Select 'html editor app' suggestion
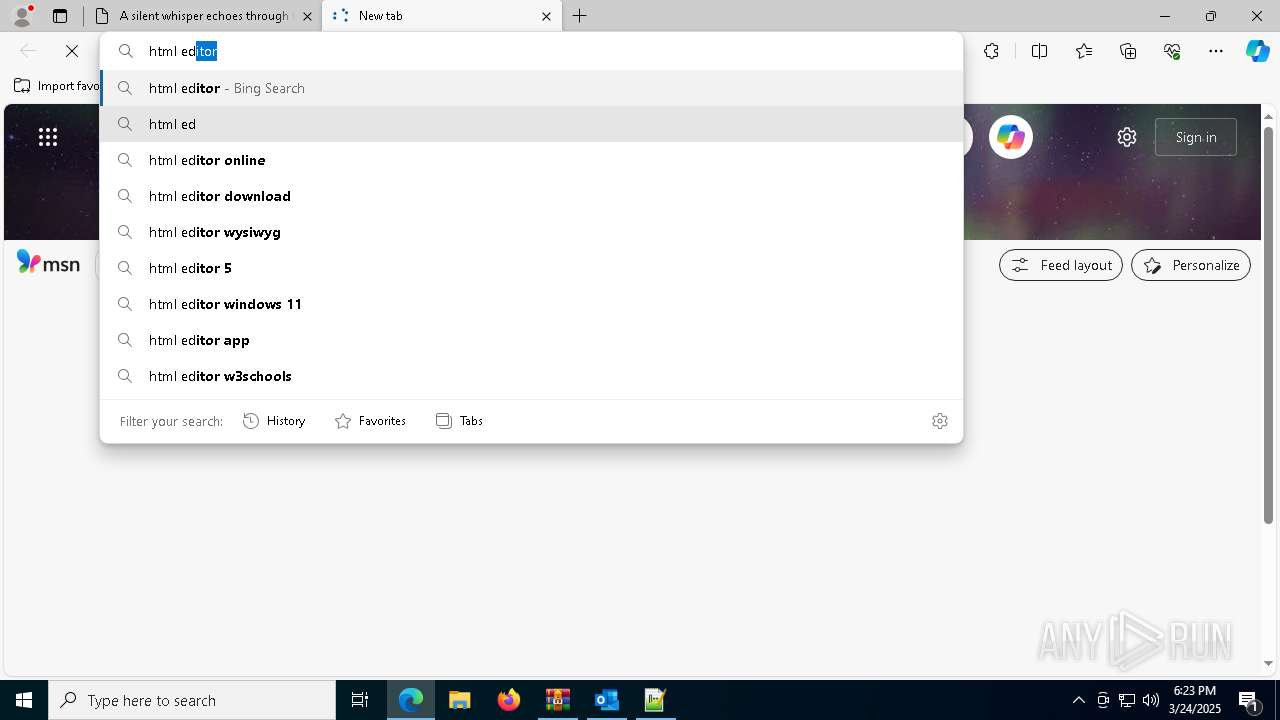Screen dimensions: 1280x720 coord(531,340)
